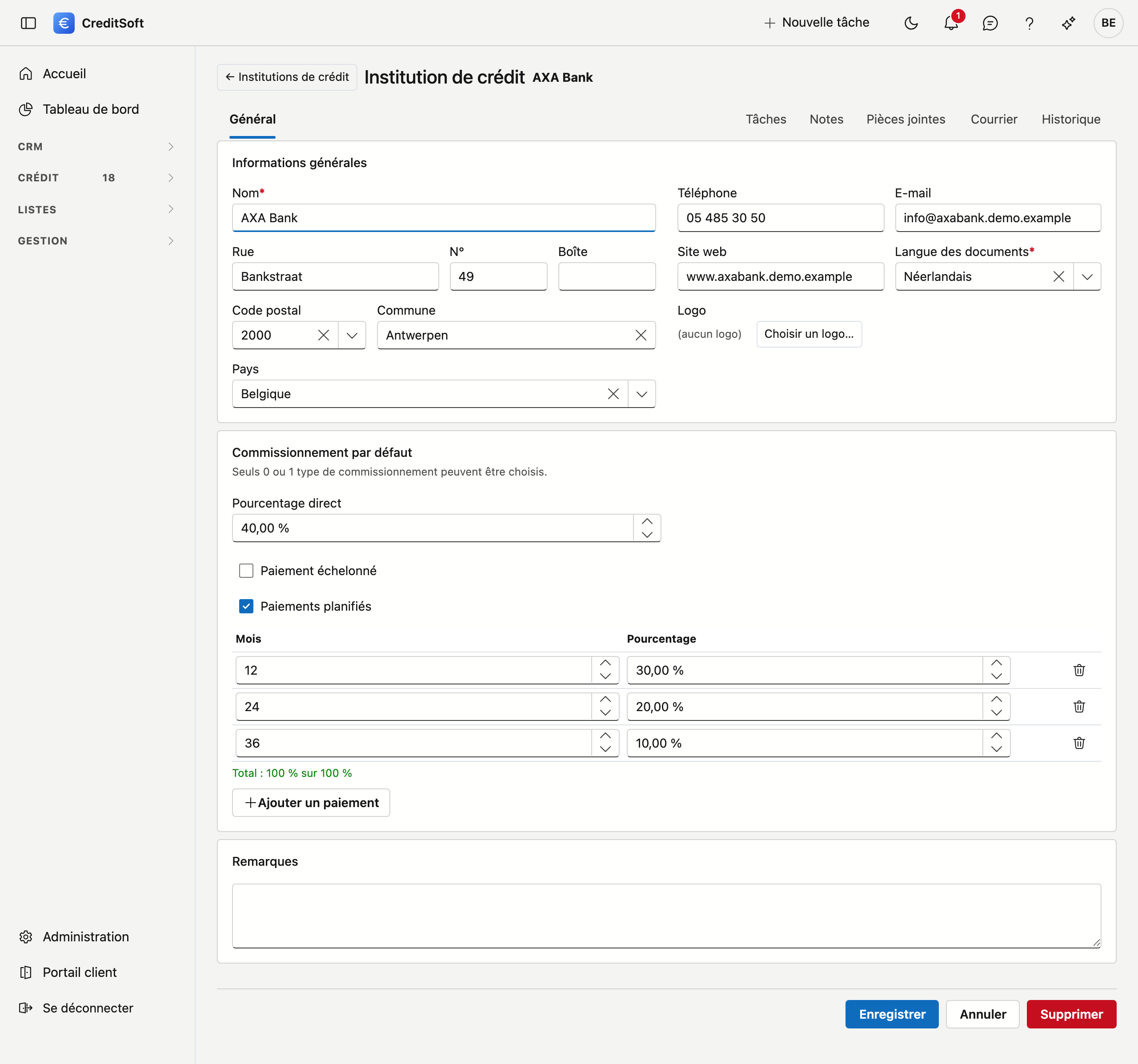Decrease the 20,00 % percentage
Image resolution: width=1138 pixels, height=1064 pixels.
(997, 713)
